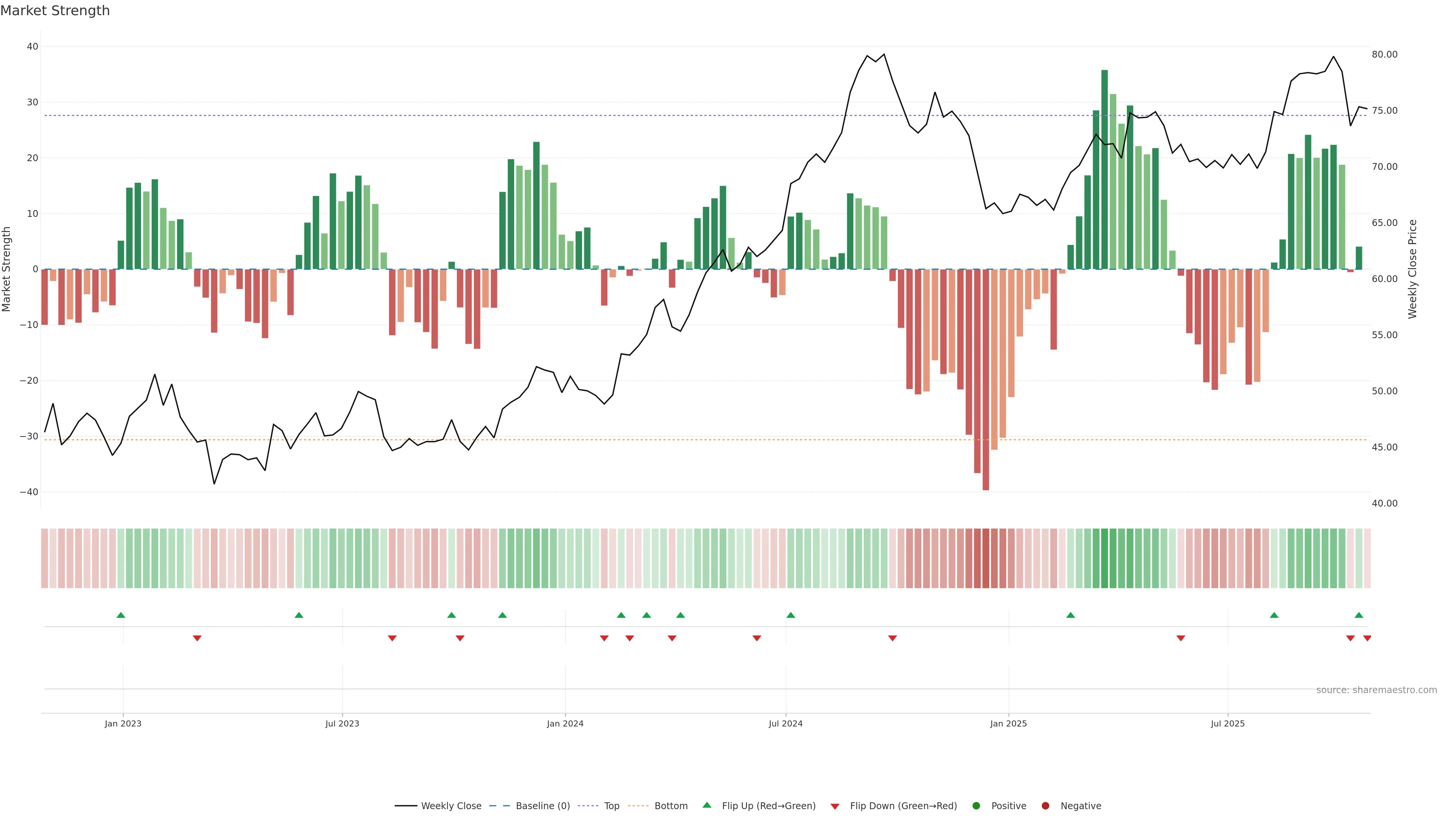Click the darkest red heat strip cell
Image resolution: width=1456 pixels, height=819 pixels.
coord(986,558)
